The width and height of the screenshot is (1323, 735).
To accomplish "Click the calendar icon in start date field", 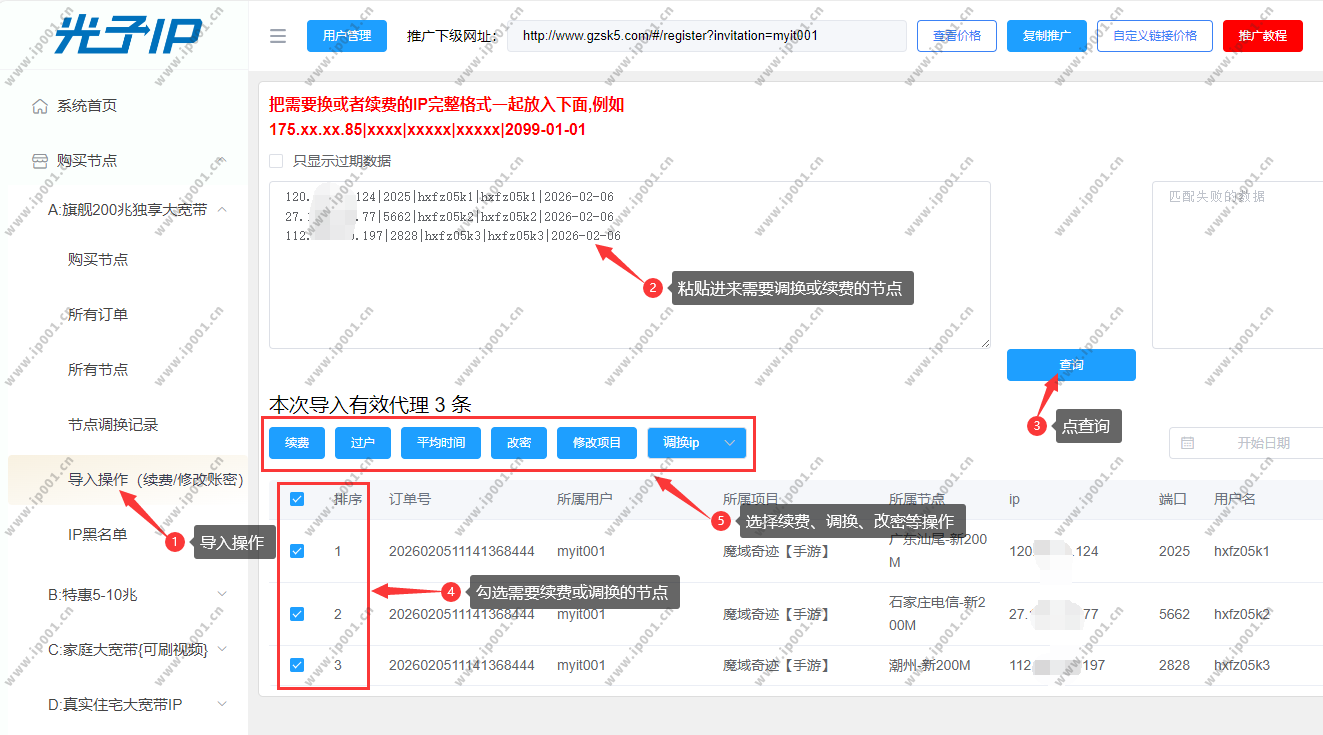I will point(1188,443).
